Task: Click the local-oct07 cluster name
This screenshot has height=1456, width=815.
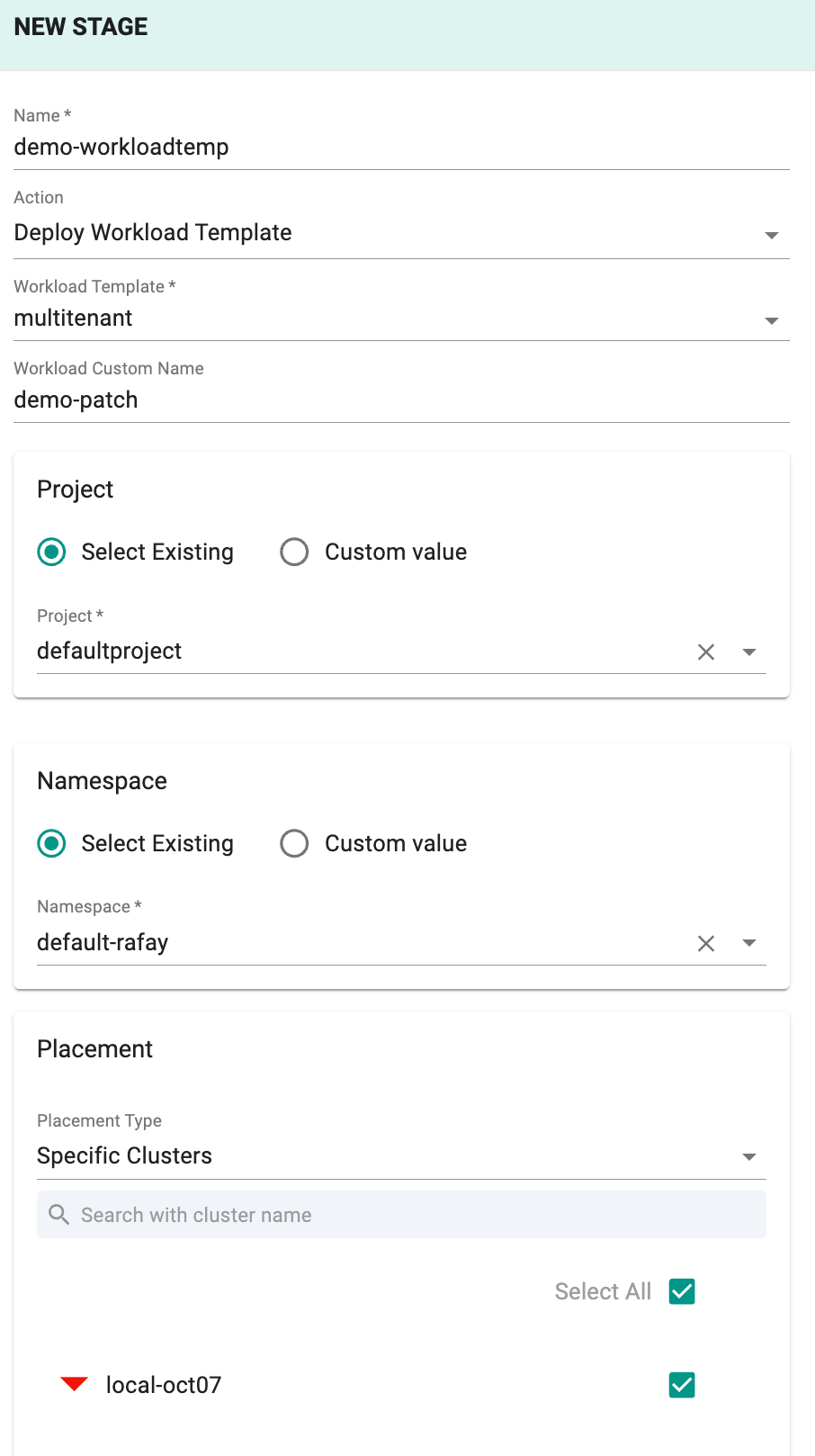Action: [164, 1385]
